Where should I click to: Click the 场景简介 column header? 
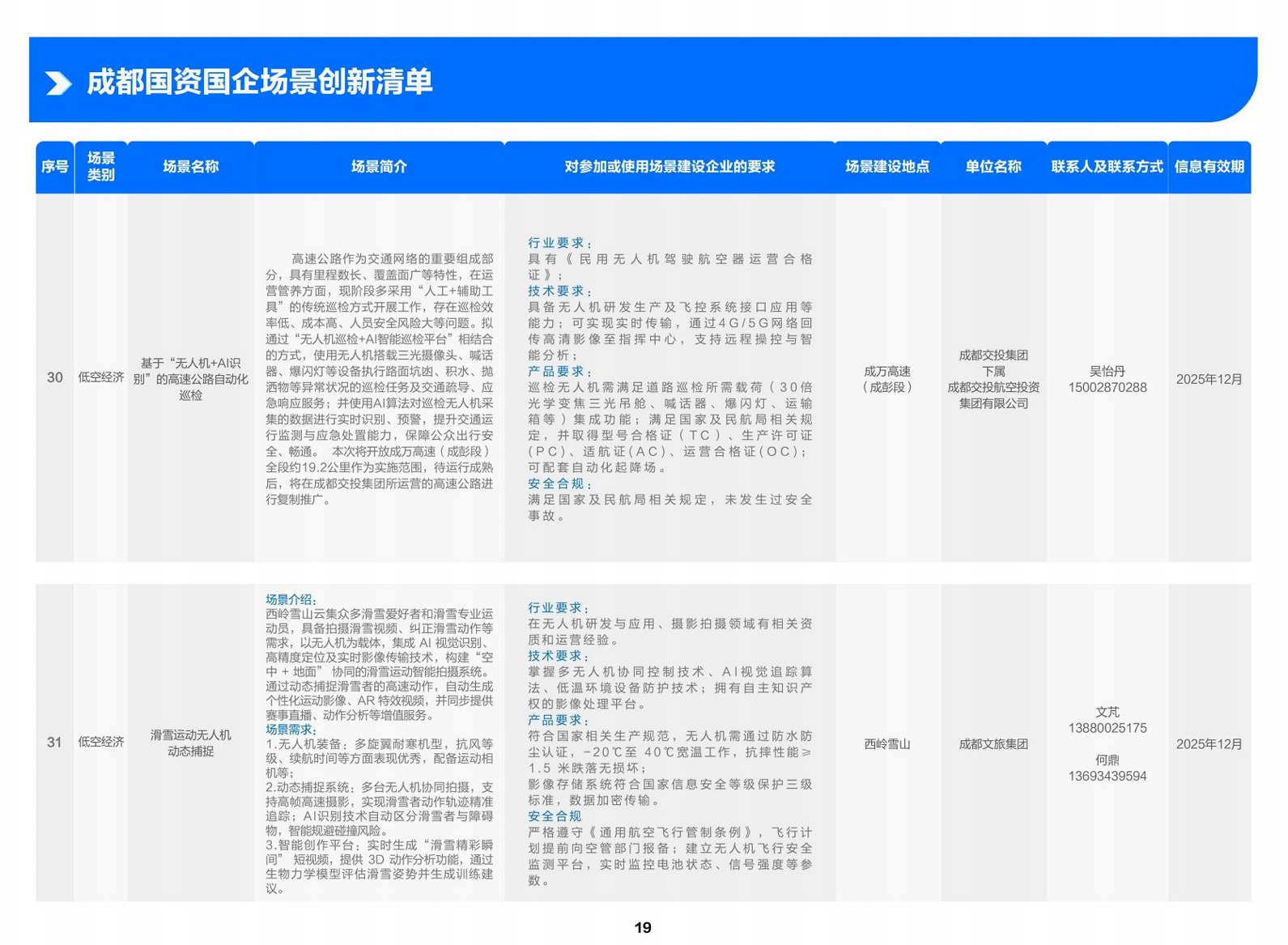[x=379, y=167]
